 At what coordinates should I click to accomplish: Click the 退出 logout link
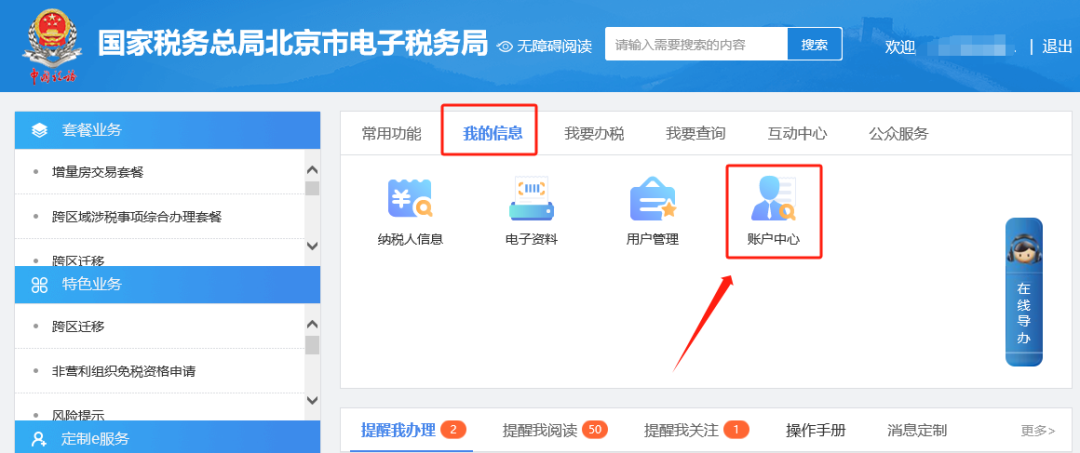(x=1057, y=46)
